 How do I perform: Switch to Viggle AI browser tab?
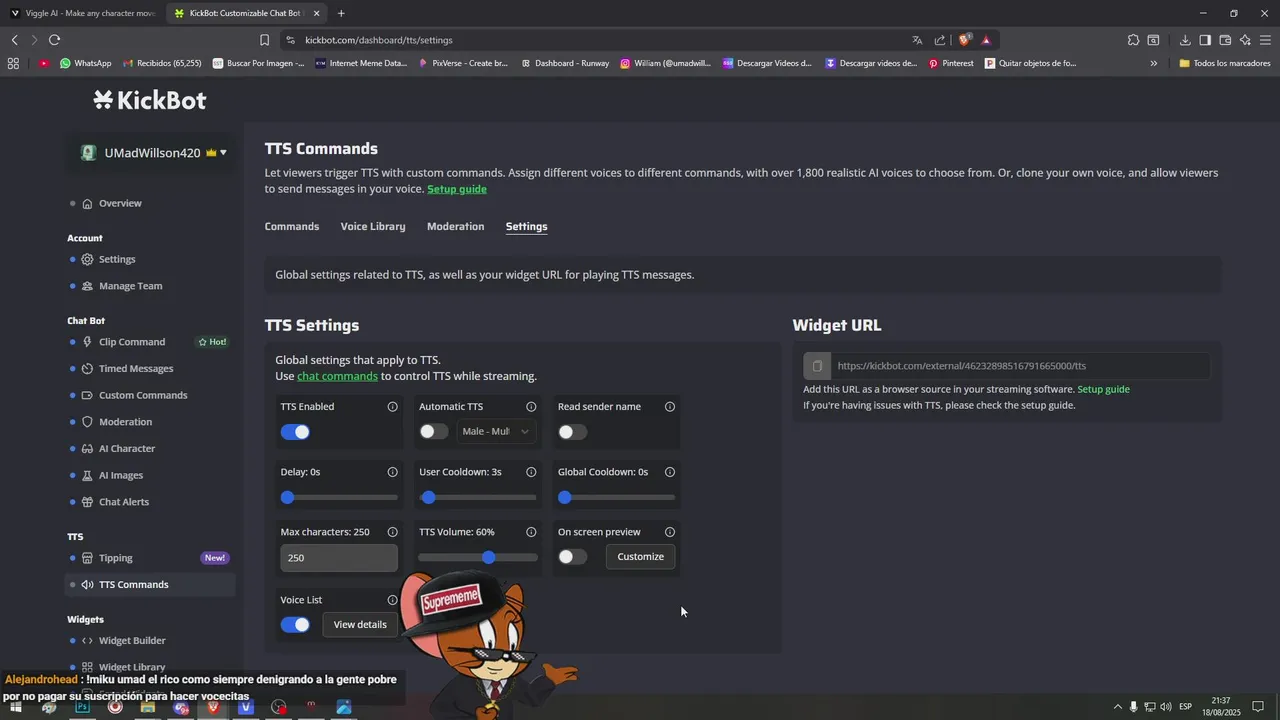pos(83,13)
